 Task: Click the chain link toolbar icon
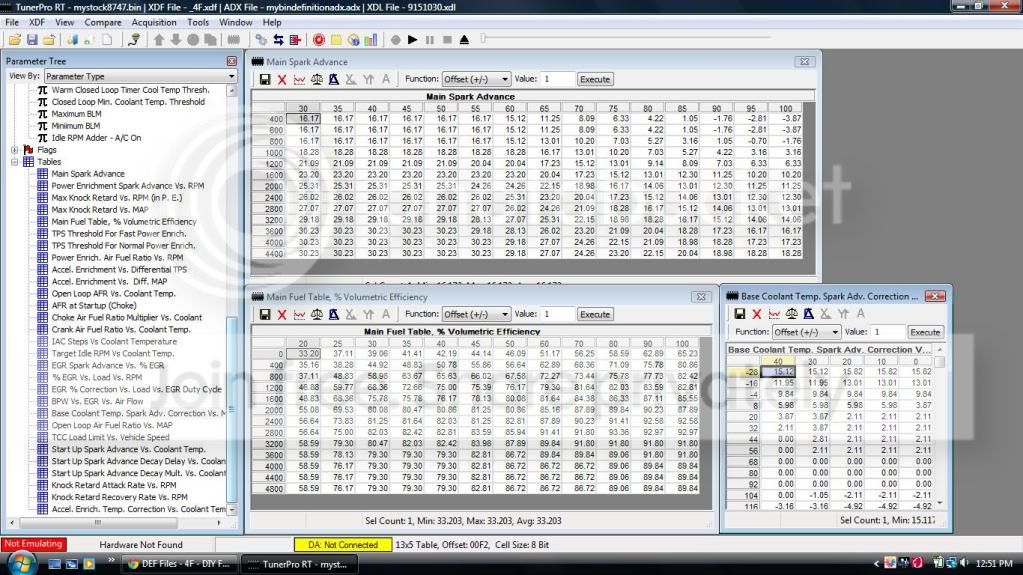pyautogui.click(x=261, y=40)
